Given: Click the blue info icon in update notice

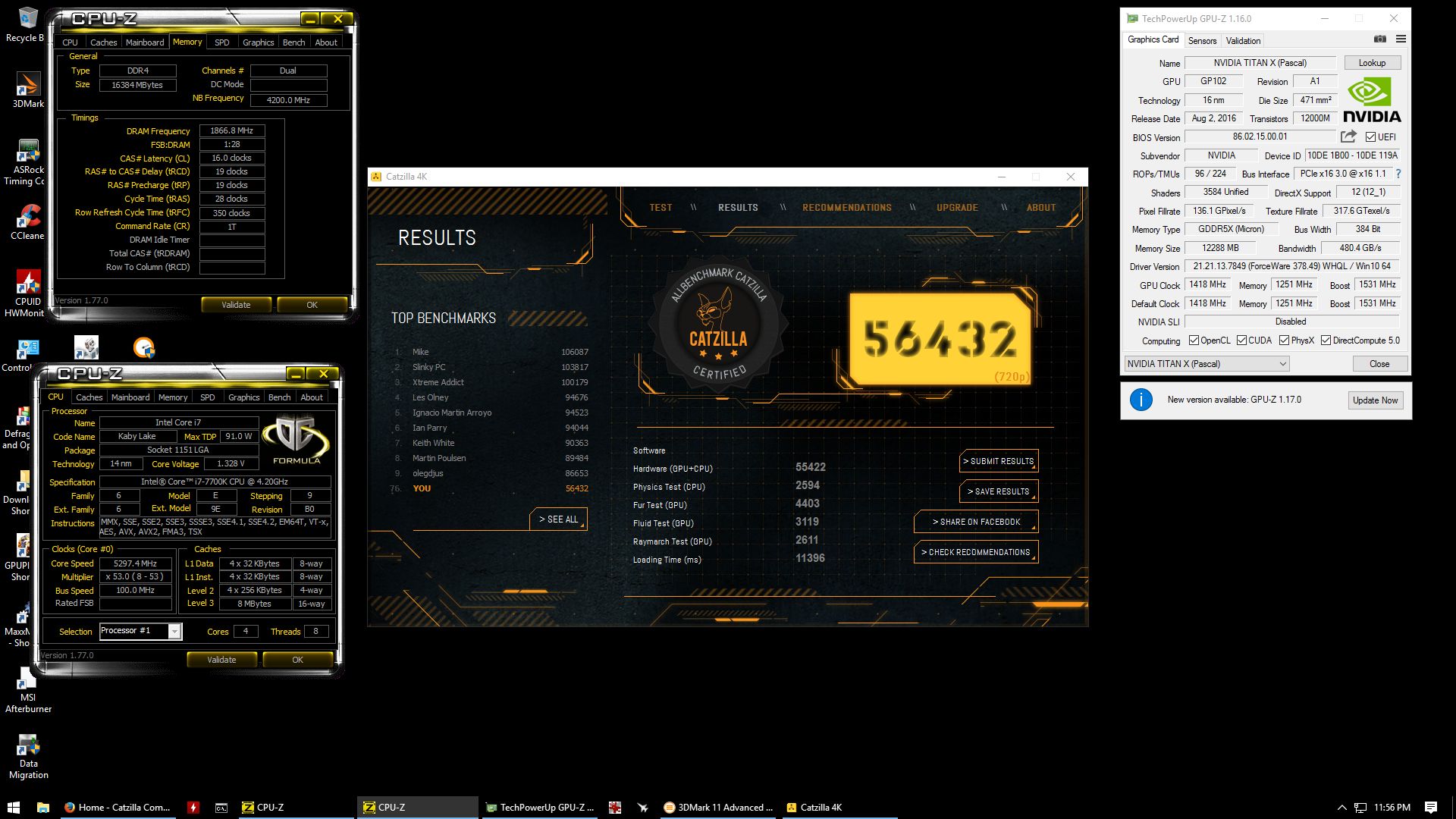Looking at the screenshot, I should (1141, 400).
